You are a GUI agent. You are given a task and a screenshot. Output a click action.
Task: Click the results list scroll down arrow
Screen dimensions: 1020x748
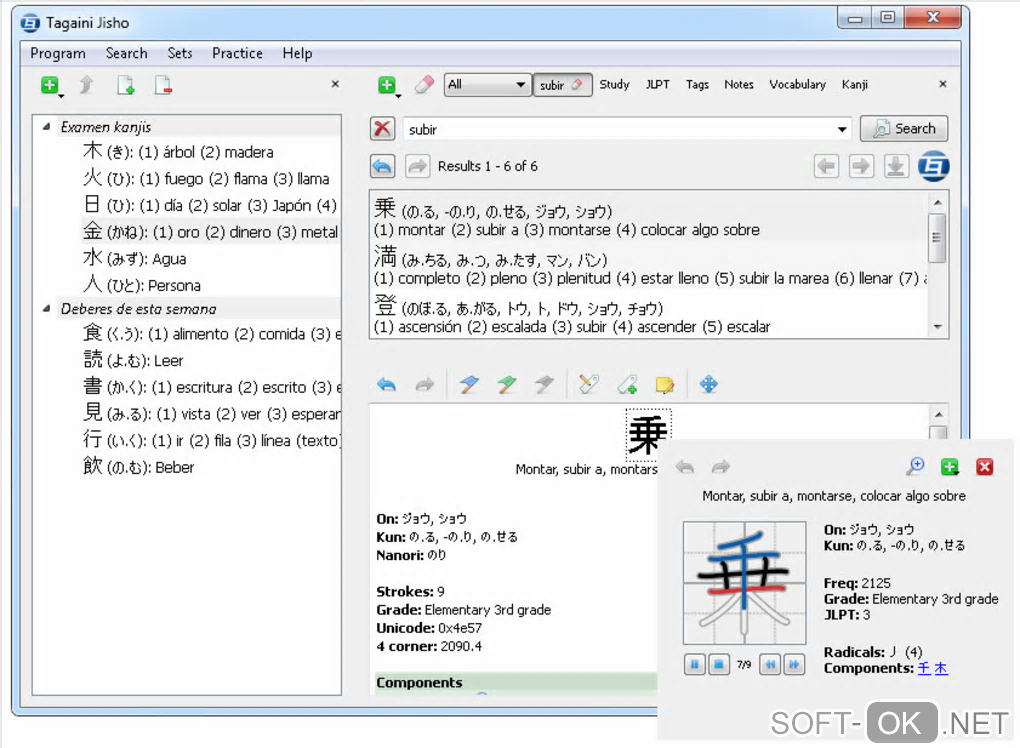(937, 327)
